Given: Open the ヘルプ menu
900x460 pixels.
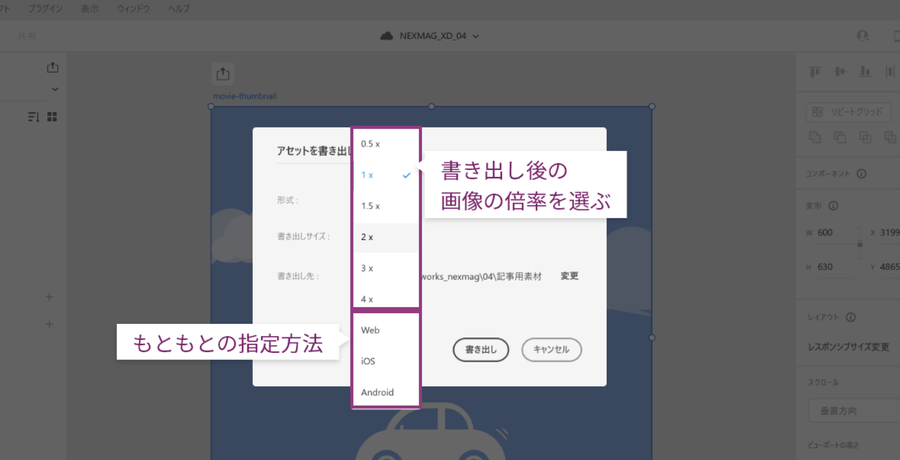Looking at the screenshot, I should 179,9.
